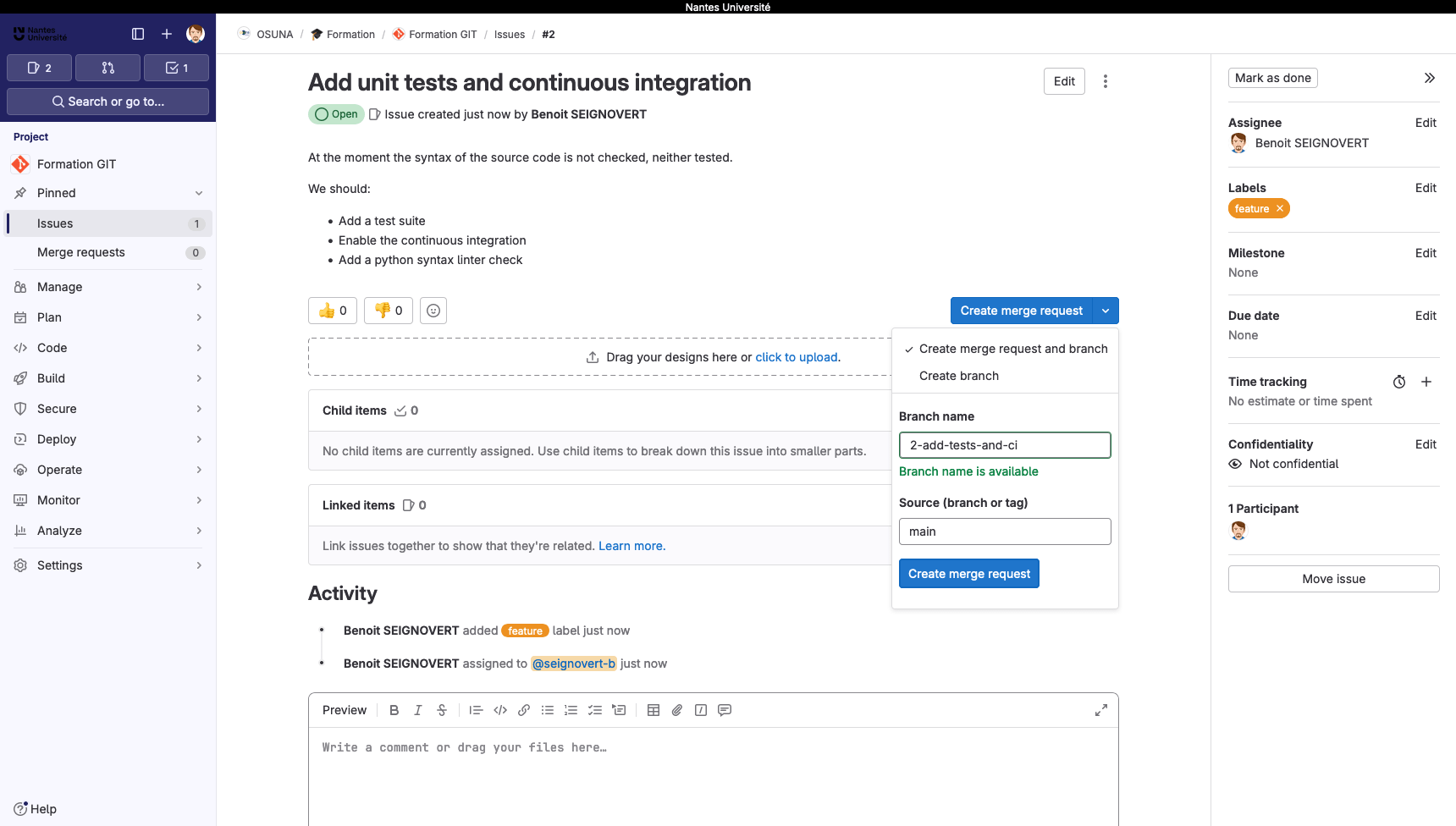Click the blue Create merge request split button
This screenshot has height=826, width=1456.
tap(1022, 311)
